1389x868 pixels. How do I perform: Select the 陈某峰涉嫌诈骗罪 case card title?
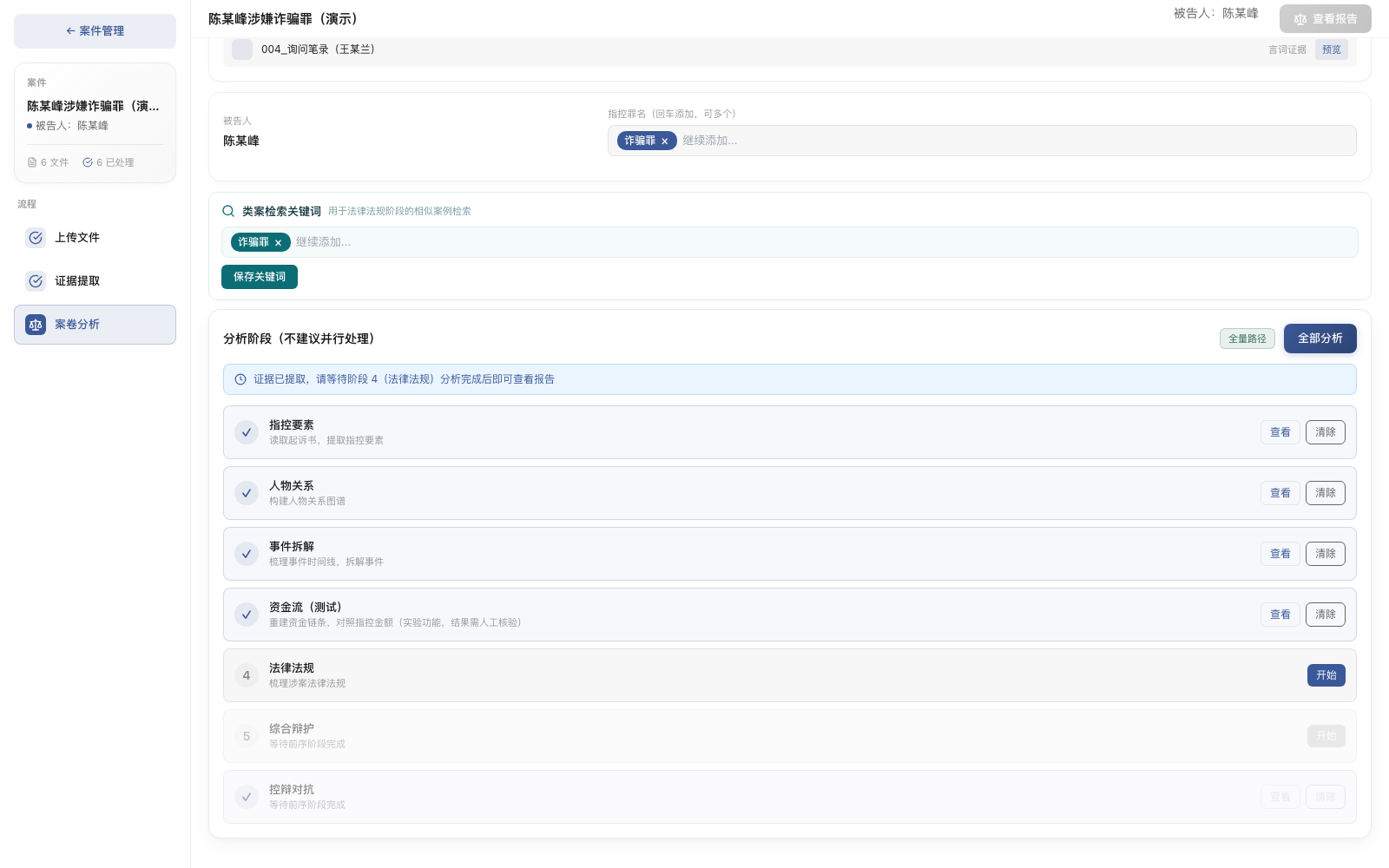[x=93, y=106]
